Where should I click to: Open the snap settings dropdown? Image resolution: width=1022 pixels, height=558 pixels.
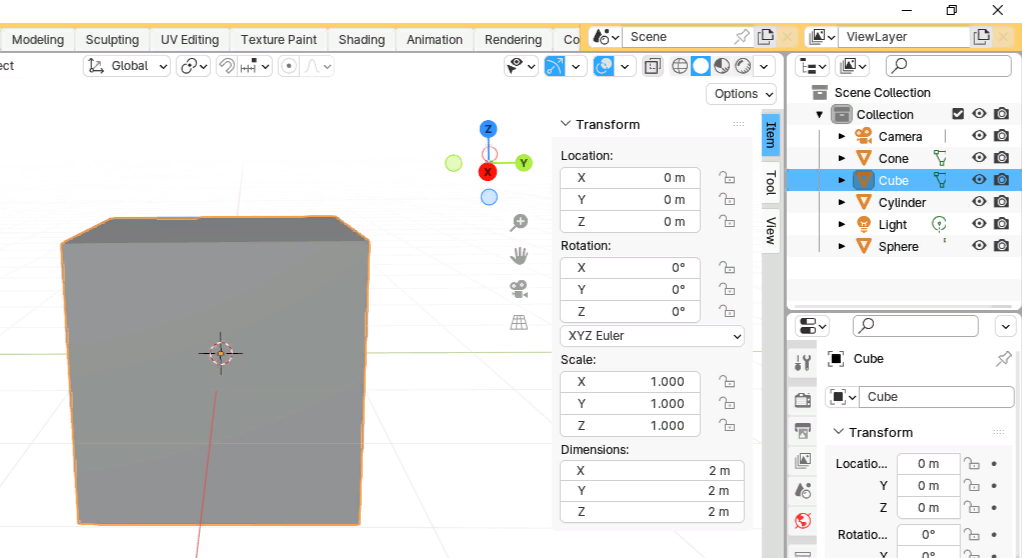point(255,66)
